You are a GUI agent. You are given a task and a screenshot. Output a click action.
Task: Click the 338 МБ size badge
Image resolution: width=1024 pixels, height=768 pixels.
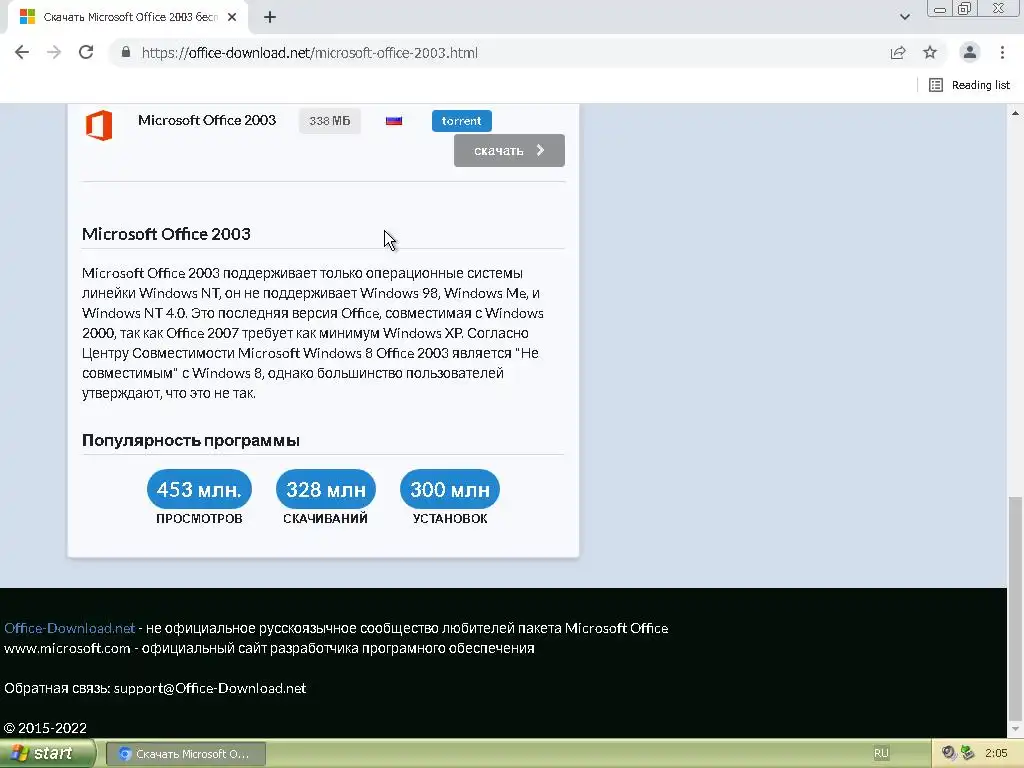[330, 121]
